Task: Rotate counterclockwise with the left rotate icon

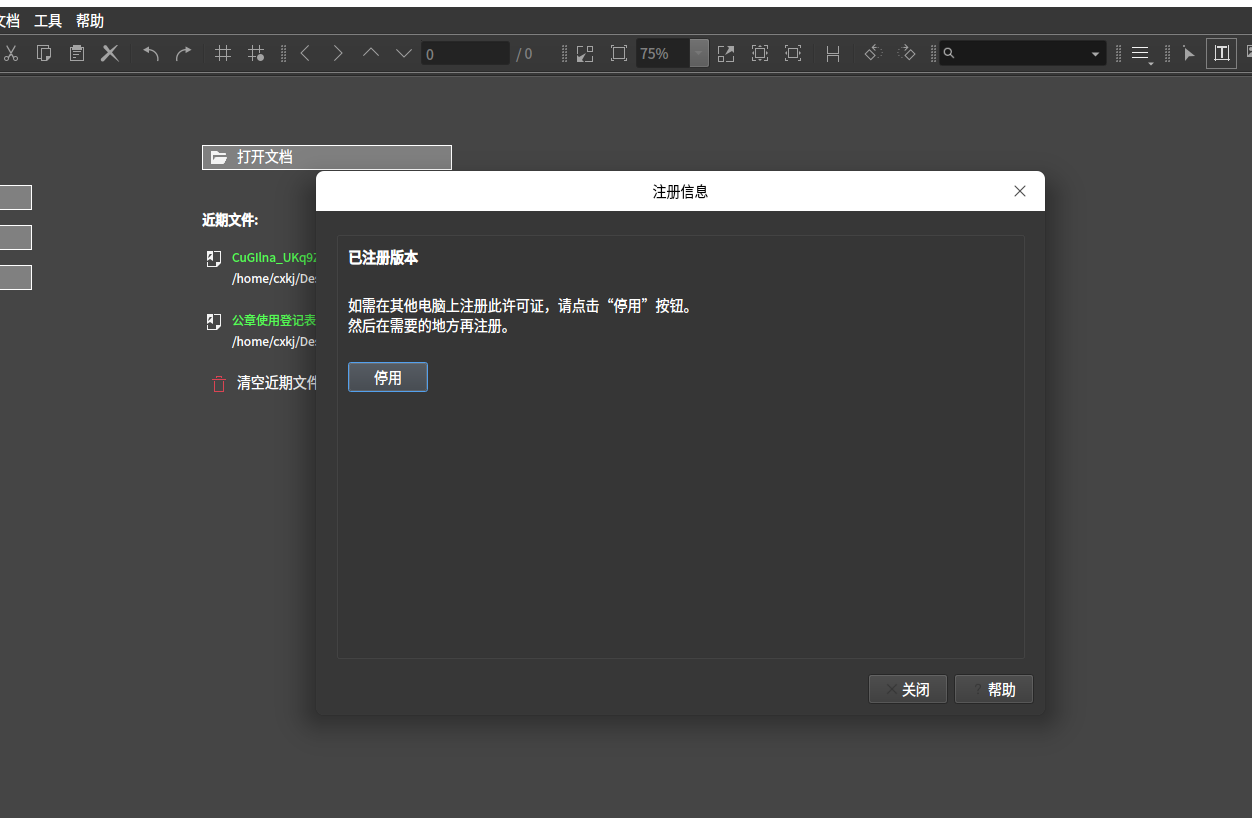Action: pyautogui.click(x=873, y=54)
